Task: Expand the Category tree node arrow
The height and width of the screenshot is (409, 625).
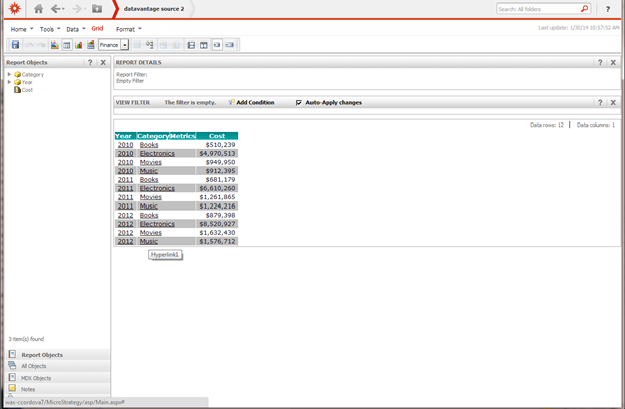Action: click(10, 74)
